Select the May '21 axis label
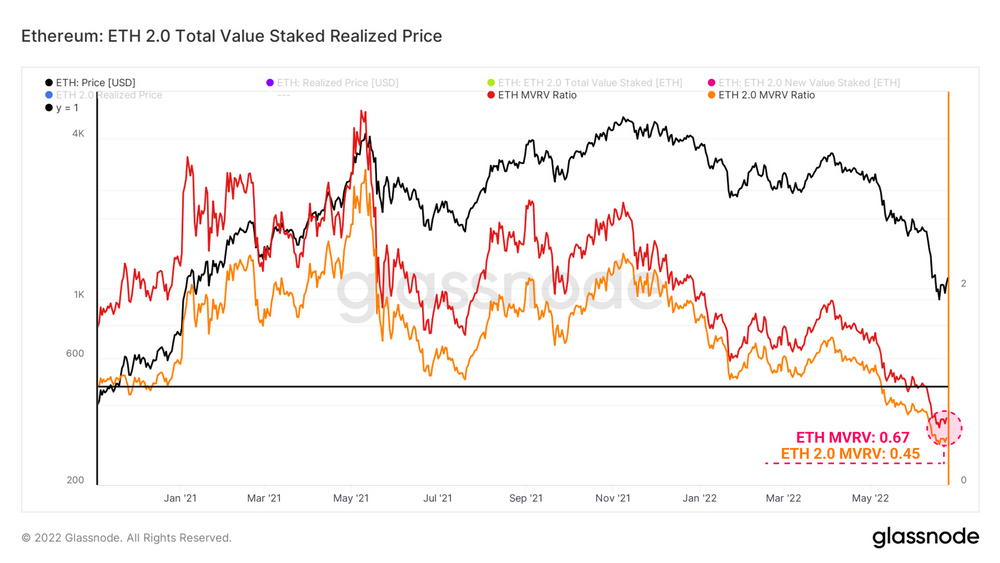The image size is (1000, 563). click(351, 498)
